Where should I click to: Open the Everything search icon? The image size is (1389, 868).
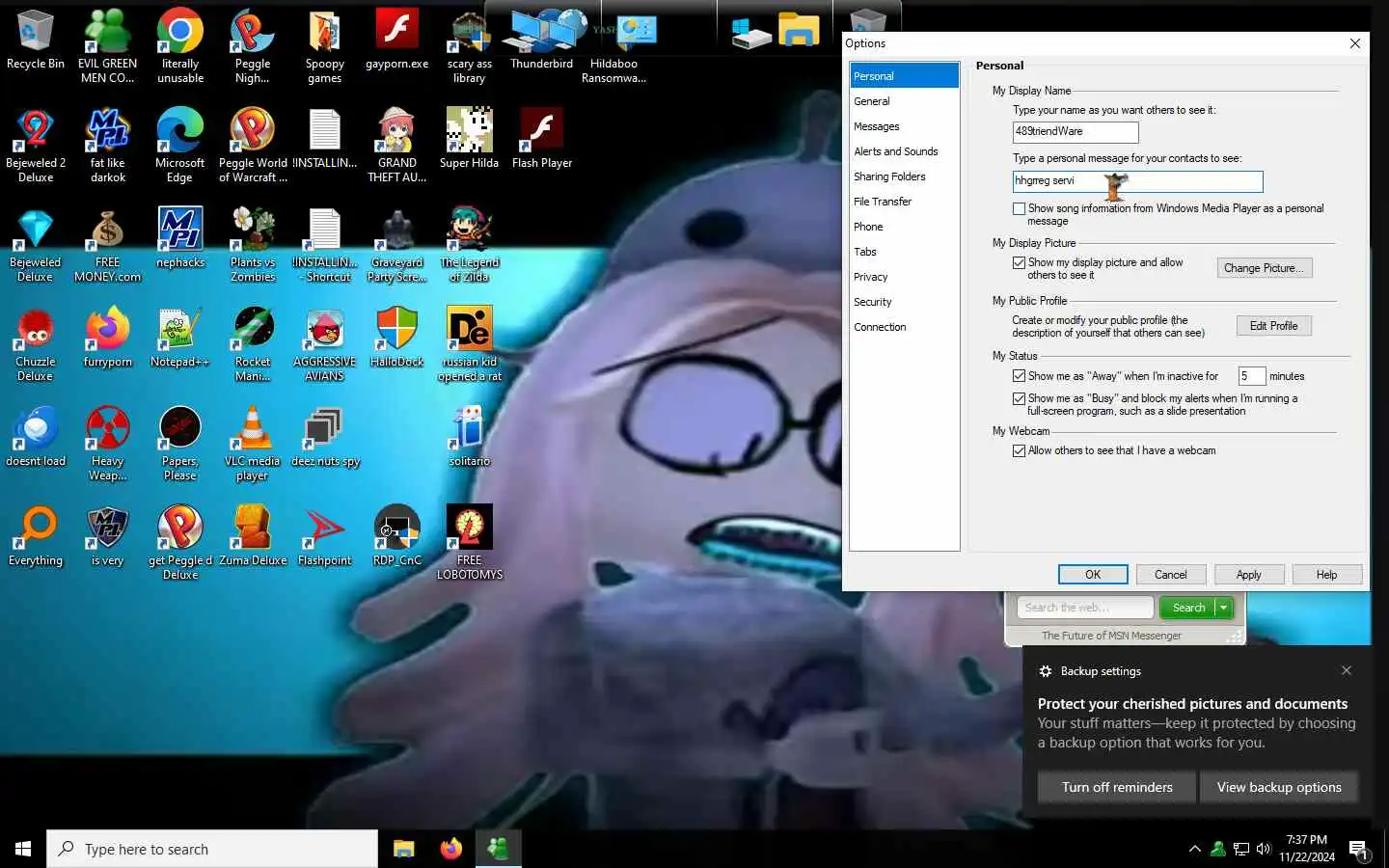tap(36, 536)
